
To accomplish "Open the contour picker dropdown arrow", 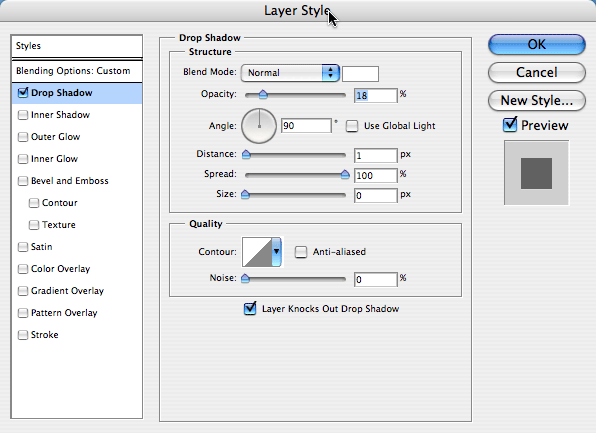I will (276, 252).
